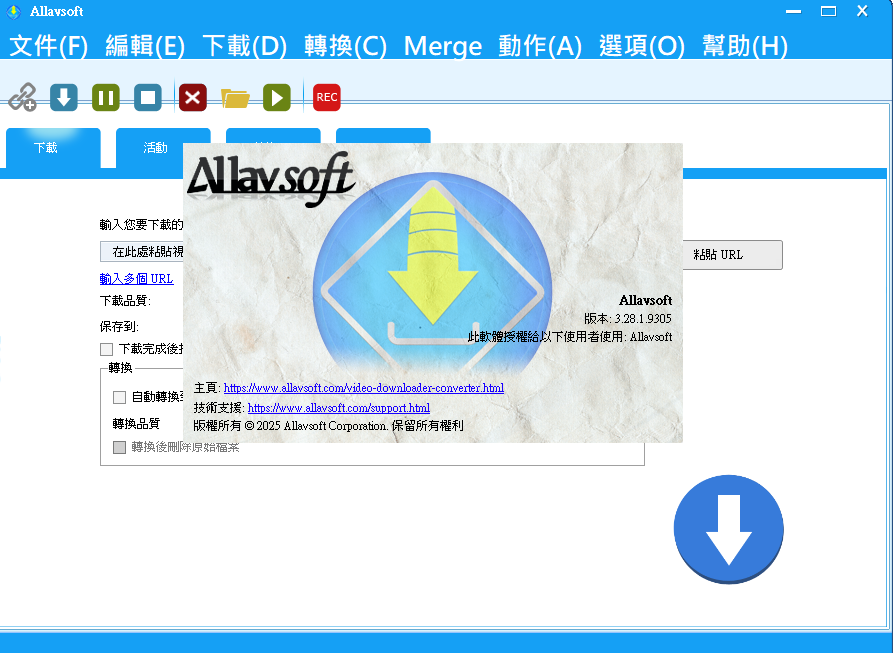Pause downloads with the green pause icon
Screen dimensions: 895x653
point(106,98)
